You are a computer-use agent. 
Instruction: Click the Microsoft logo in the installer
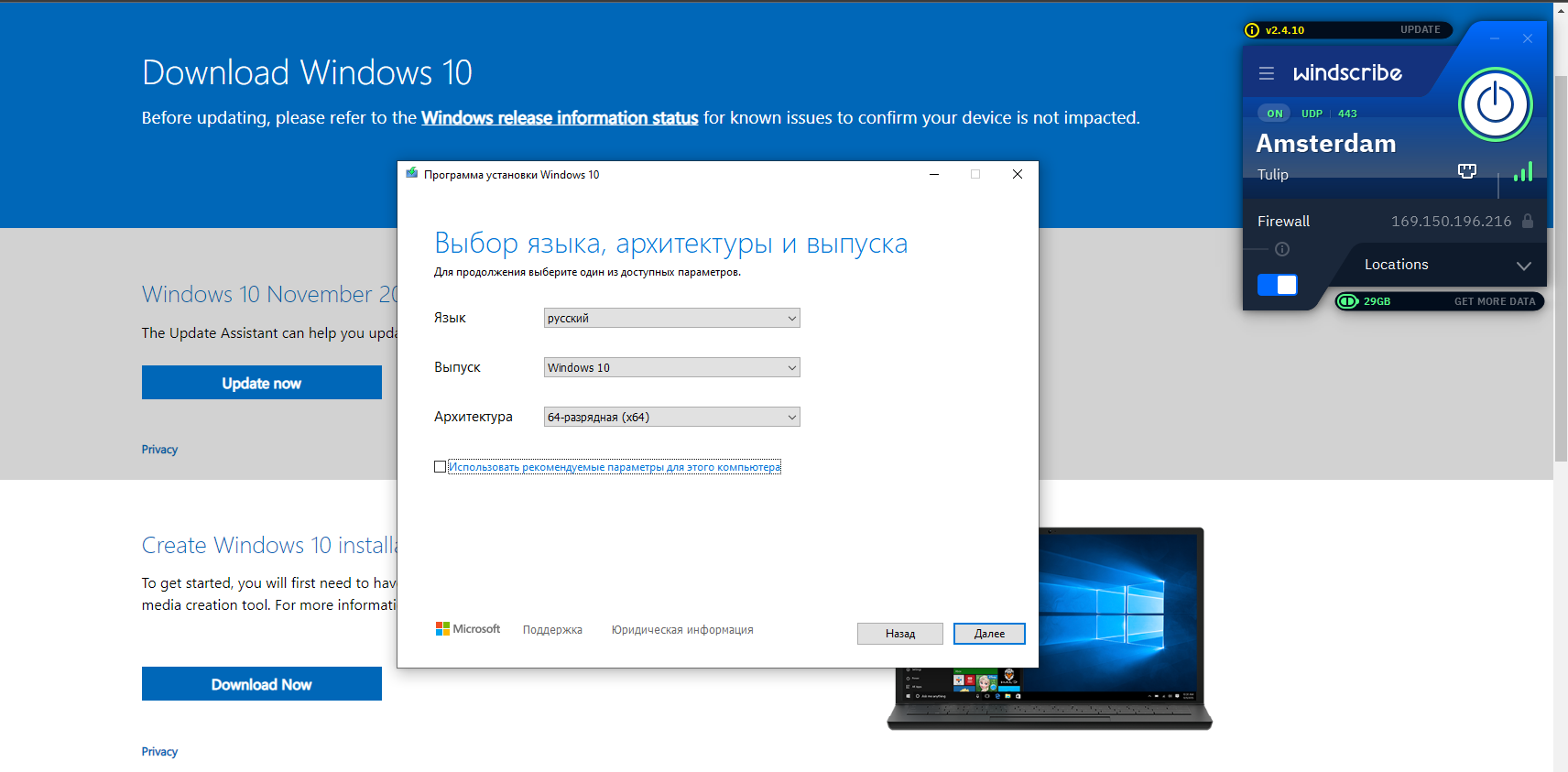point(468,629)
